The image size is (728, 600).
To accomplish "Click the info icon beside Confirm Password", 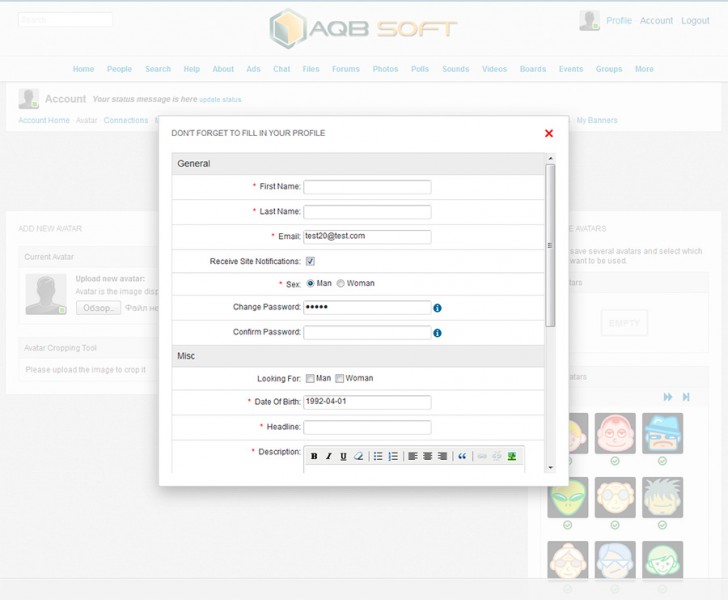I will tap(437, 333).
